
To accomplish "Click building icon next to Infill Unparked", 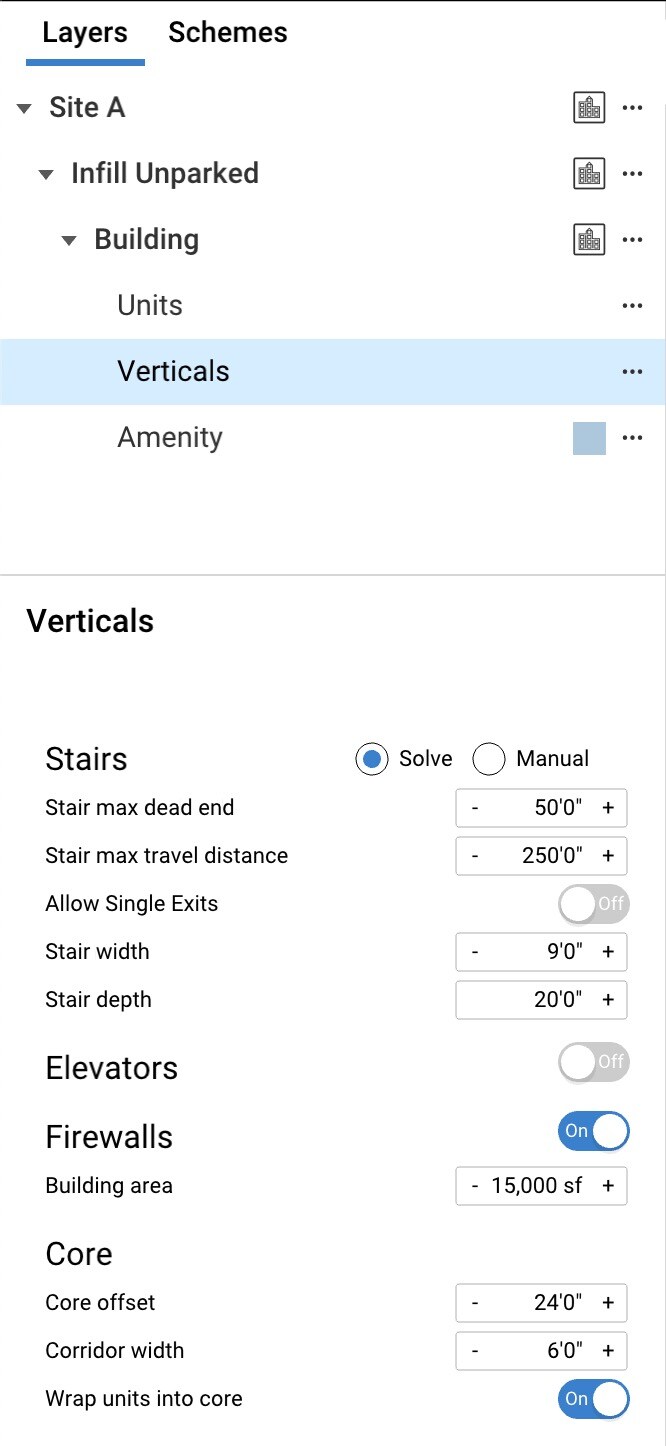I will pyautogui.click(x=589, y=173).
